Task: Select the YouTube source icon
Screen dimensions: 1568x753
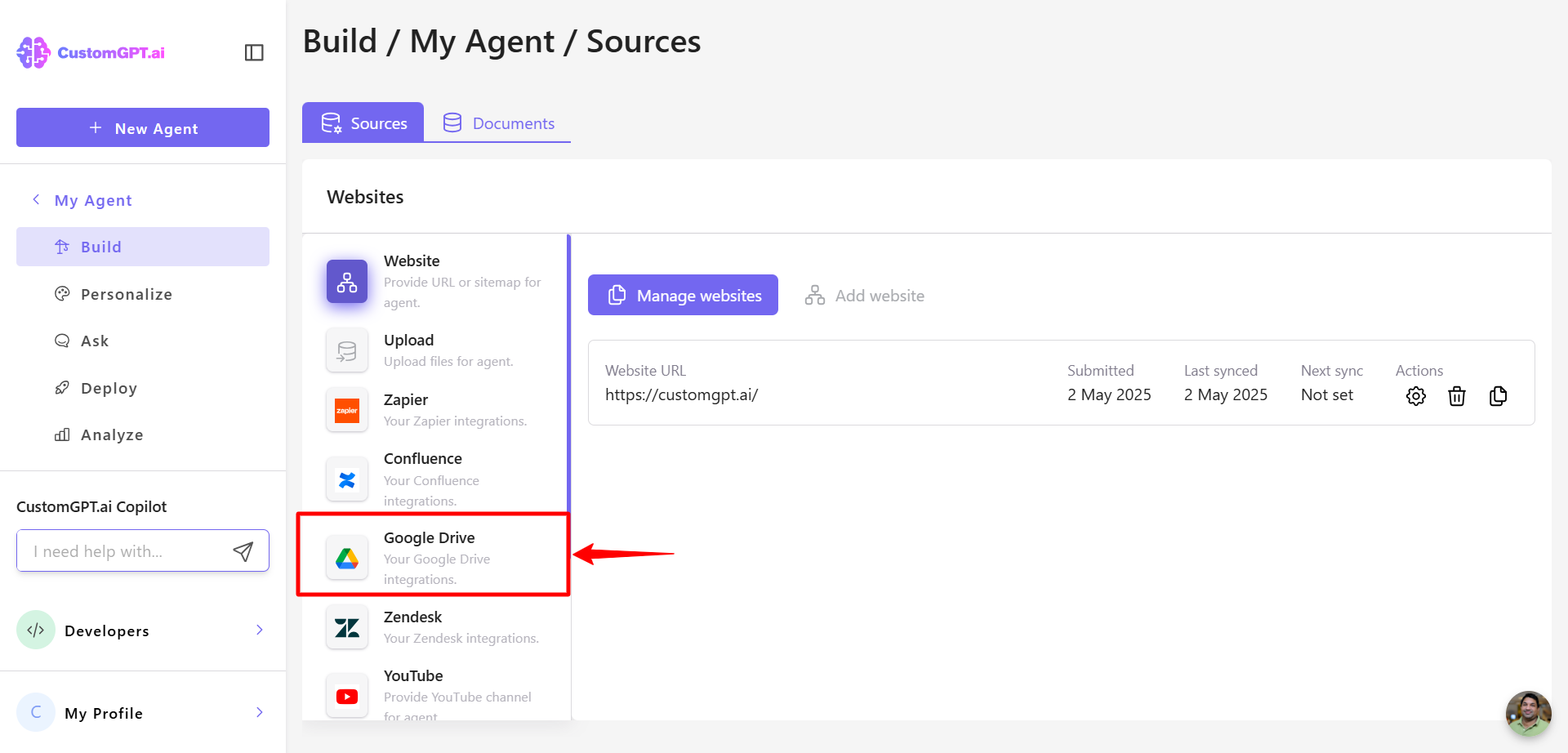Action: click(347, 697)
